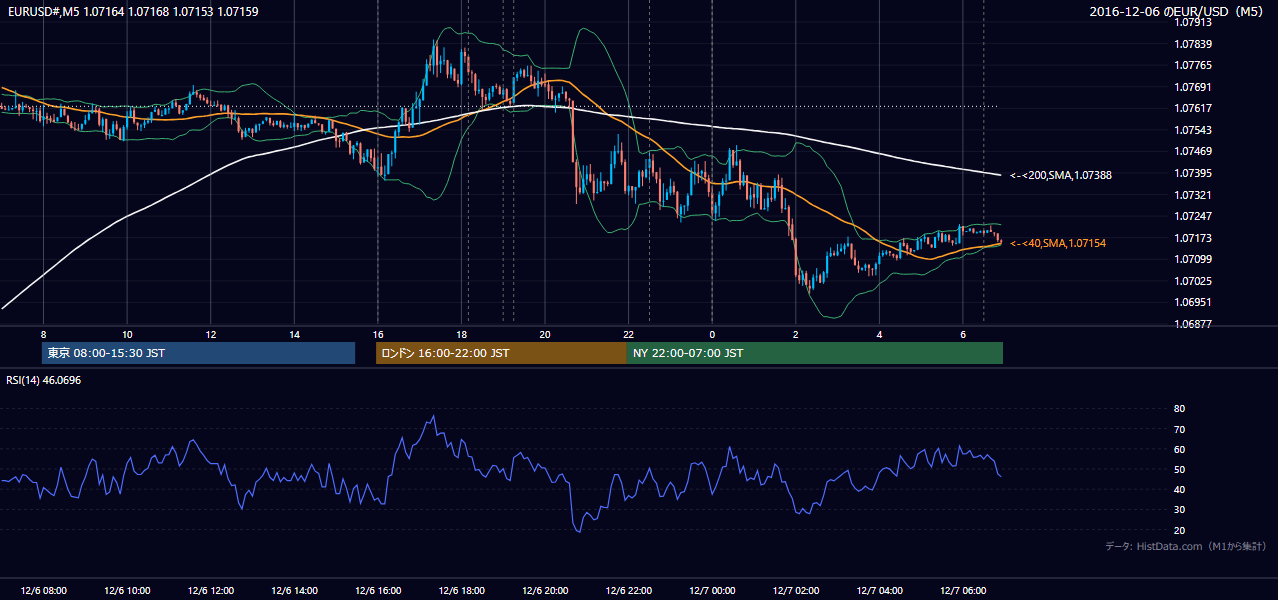Click hour marker 6 under price chart
1278x600 pixels.
coord(963,333)
